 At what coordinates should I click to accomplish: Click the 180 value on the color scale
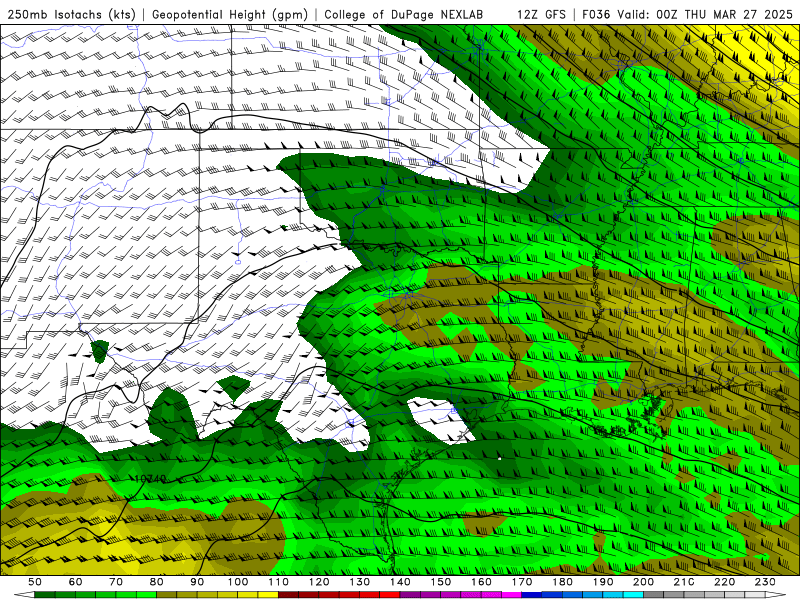[562, 582]
